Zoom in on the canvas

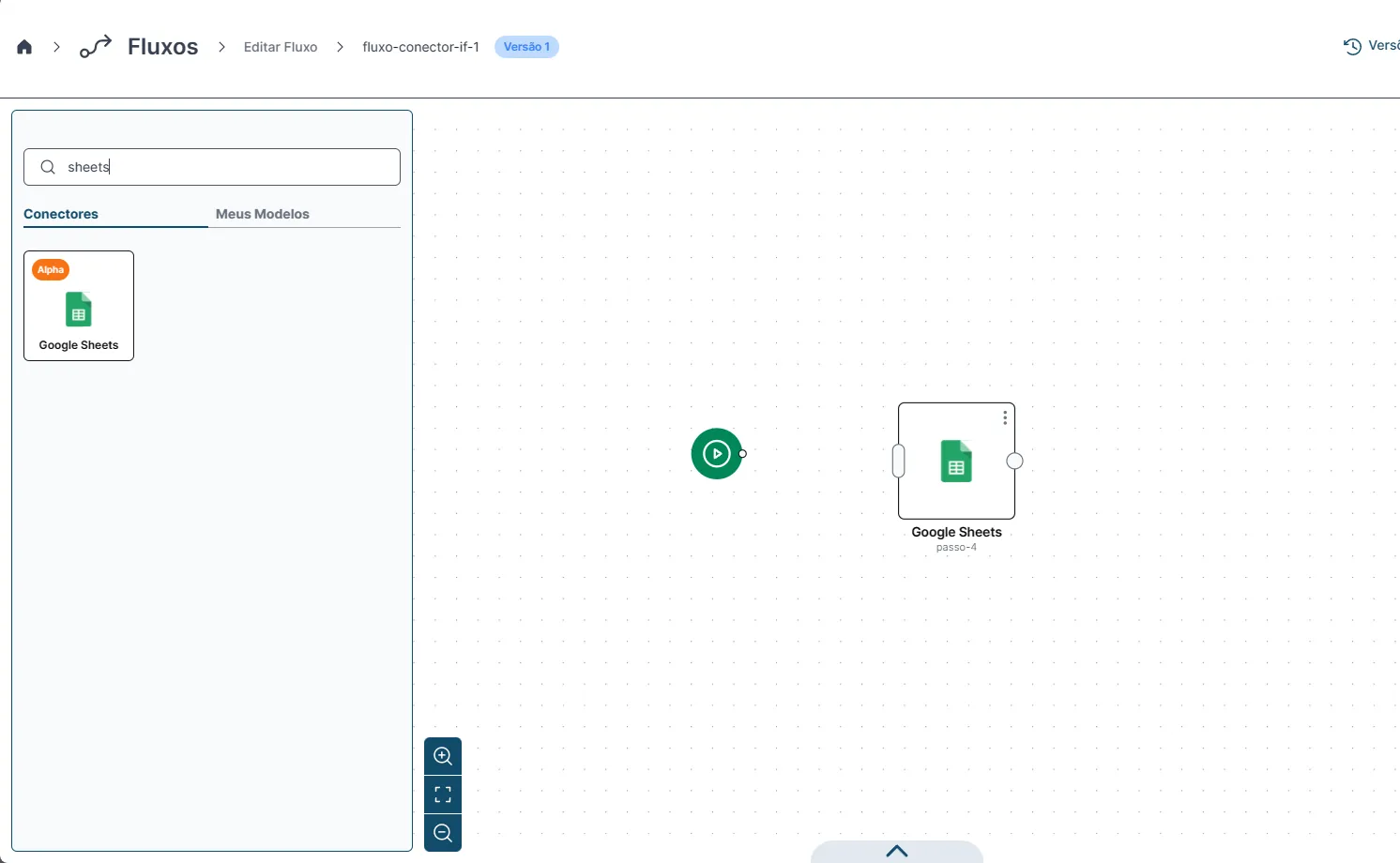click(x=443, y=756)
